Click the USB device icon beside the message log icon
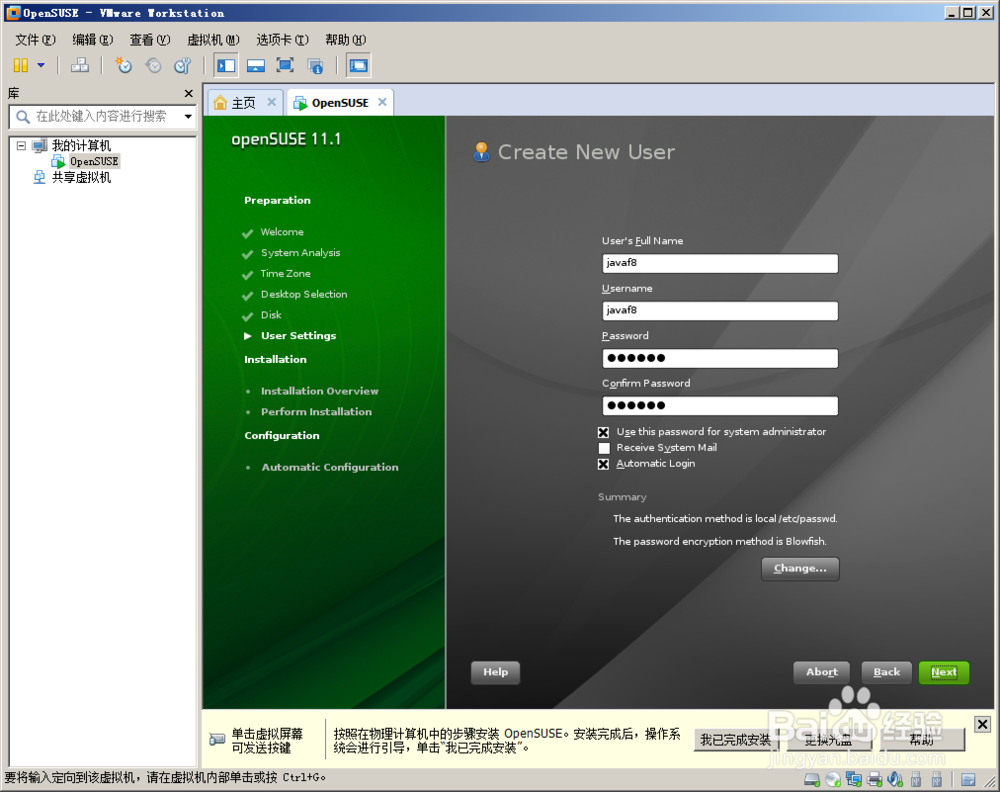 937,779
